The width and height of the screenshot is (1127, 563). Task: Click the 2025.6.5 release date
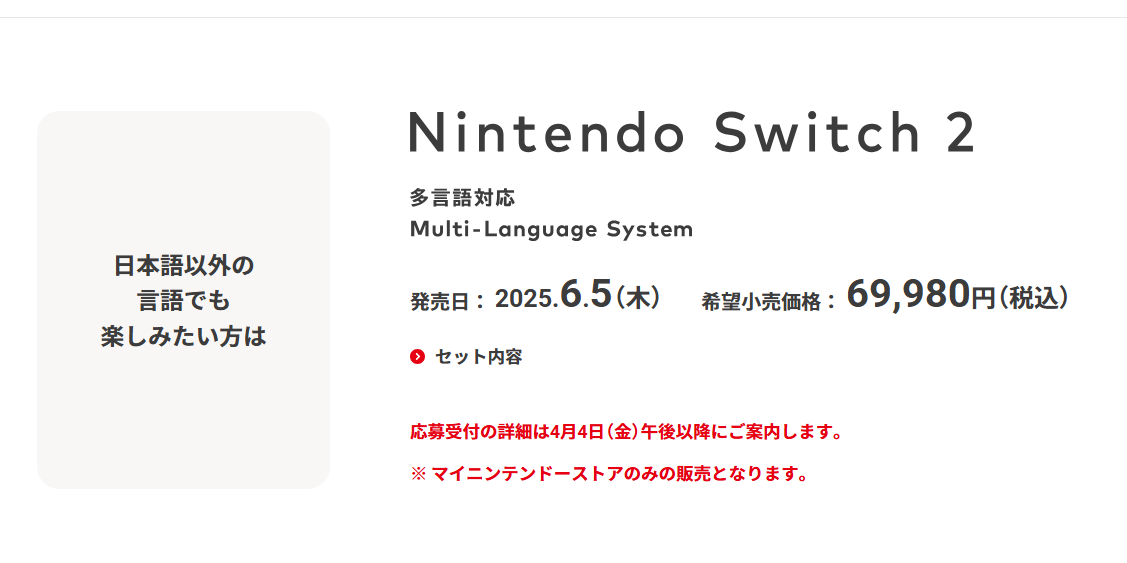[553, 296]
